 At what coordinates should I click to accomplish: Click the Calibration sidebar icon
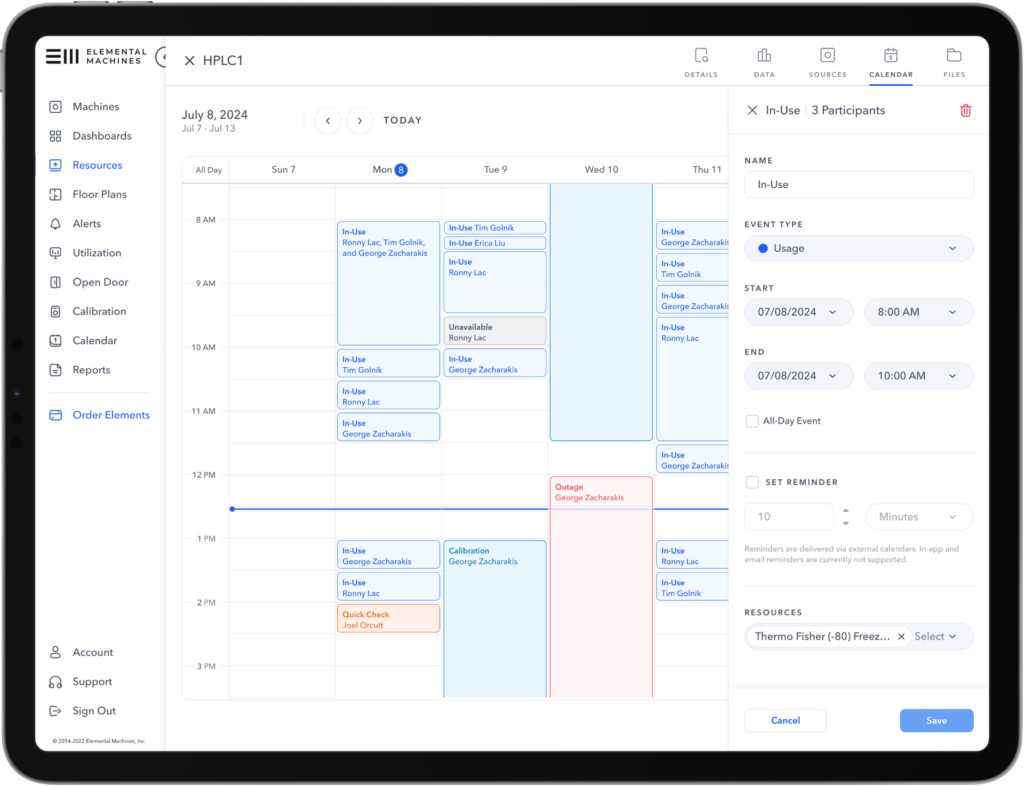pos(56,311)
